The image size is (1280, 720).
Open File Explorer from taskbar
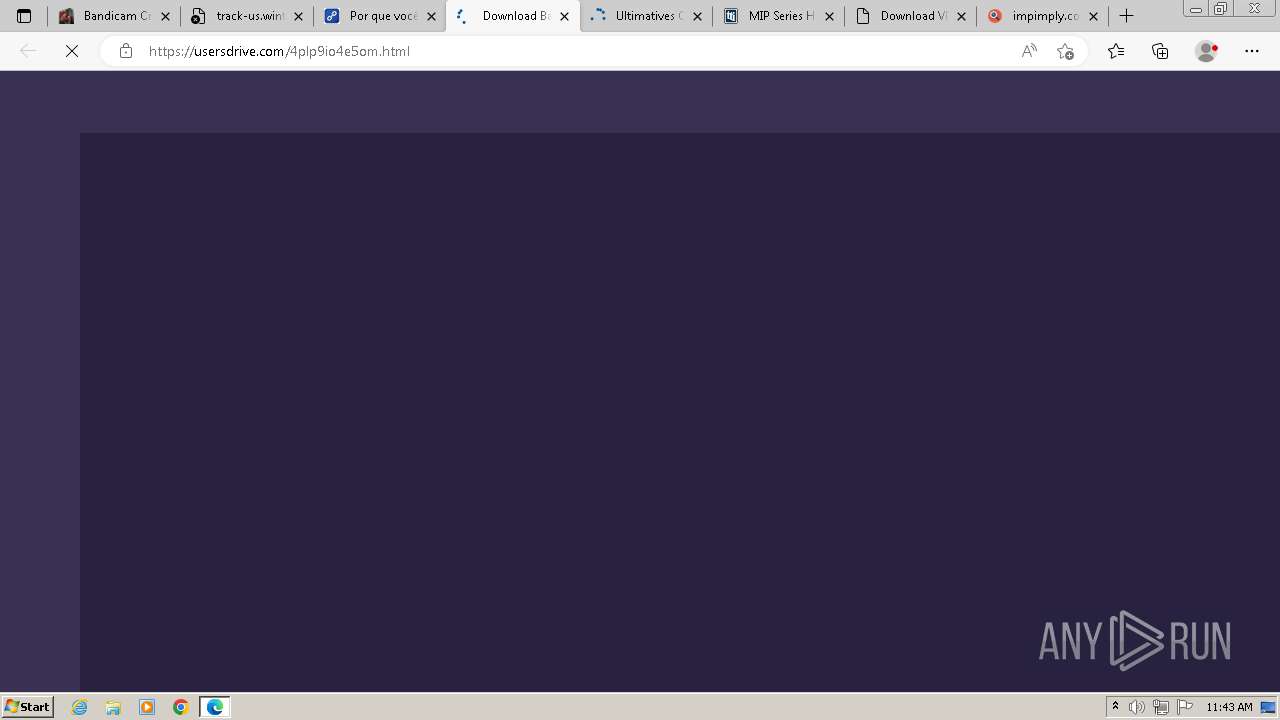113,707
